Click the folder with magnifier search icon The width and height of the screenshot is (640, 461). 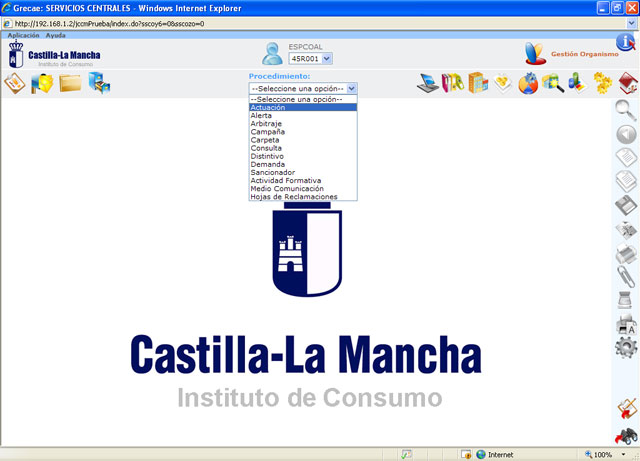coord(553,83)
